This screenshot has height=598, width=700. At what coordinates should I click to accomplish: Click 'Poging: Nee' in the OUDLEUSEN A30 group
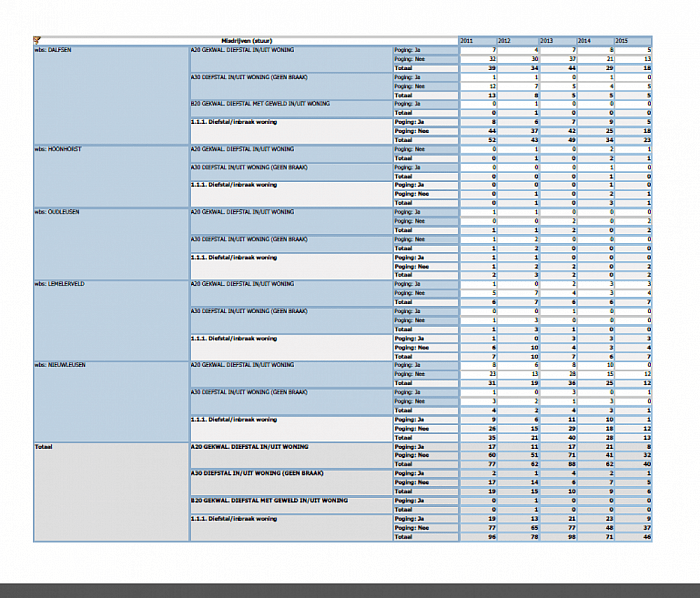pyautogui.click(x=409, y=239)
